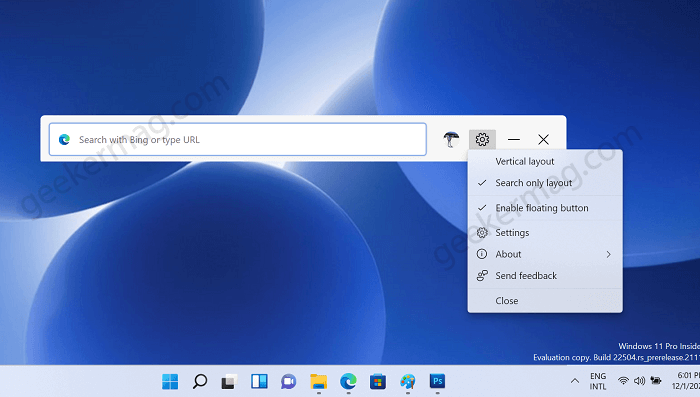This screenshot has height=397, width=700.
Task: Launch Teams Chat from taskbar
Action: tap(288, 381)
